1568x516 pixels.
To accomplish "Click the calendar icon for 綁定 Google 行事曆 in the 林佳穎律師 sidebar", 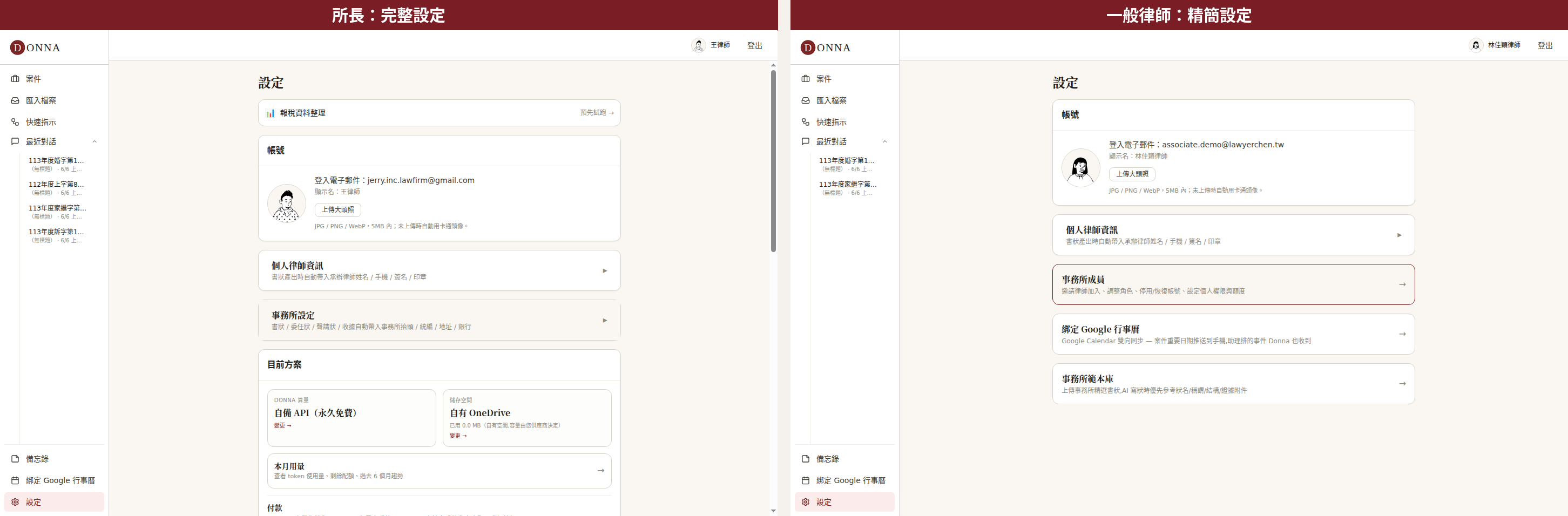I will point(805,481).
